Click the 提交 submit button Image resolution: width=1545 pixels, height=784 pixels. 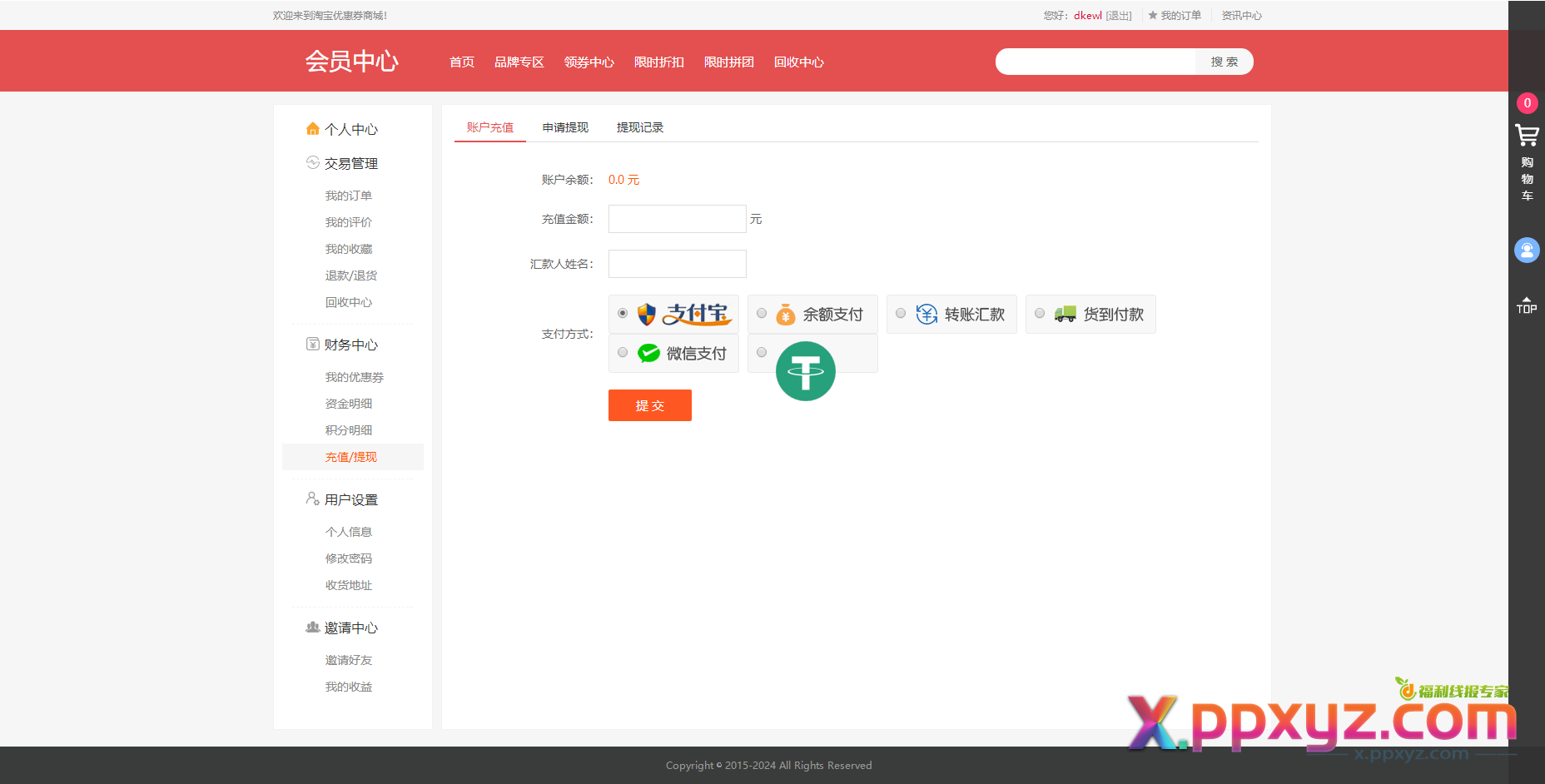(x=650, y=405)
